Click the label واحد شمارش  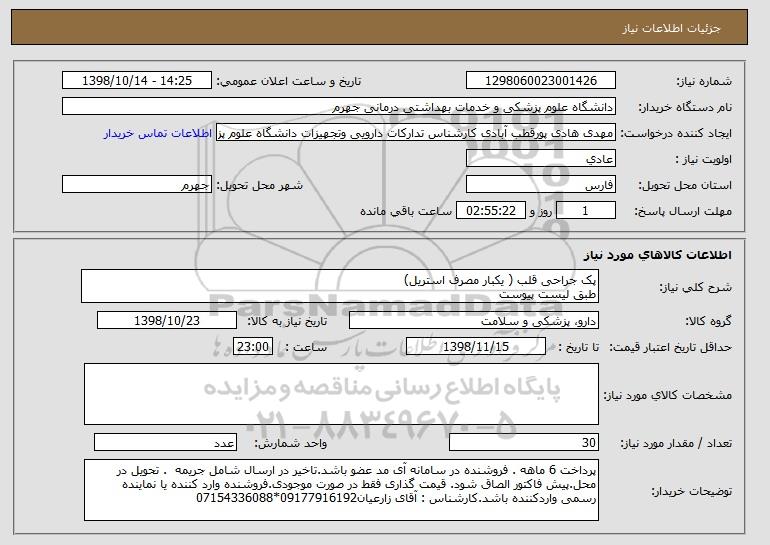click(x=290, y=443)
